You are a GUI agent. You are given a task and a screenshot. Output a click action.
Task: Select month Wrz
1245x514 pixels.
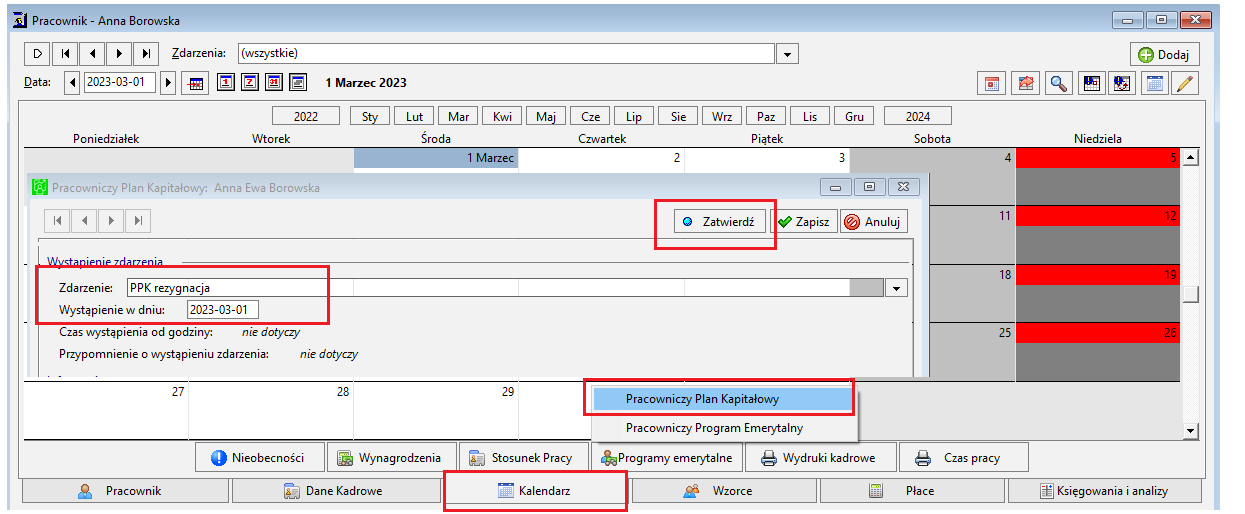click(x=722, y=116)
